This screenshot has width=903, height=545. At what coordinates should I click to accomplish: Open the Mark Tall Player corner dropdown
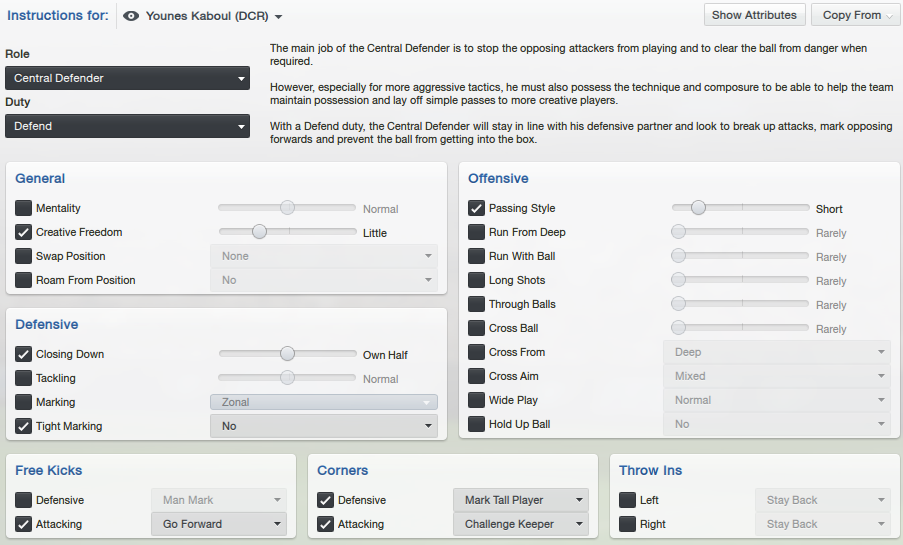click(x=521, y=500)
